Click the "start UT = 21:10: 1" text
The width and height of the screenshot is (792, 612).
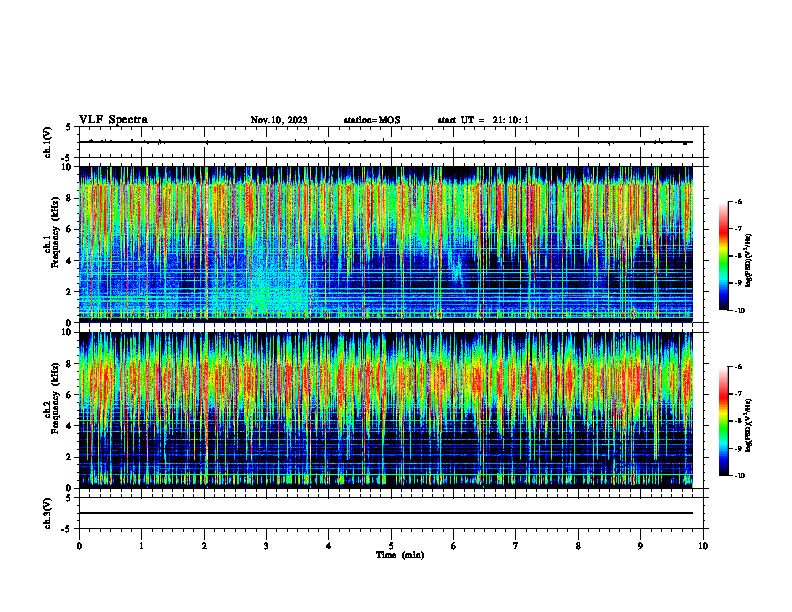[x=483, y=120]
